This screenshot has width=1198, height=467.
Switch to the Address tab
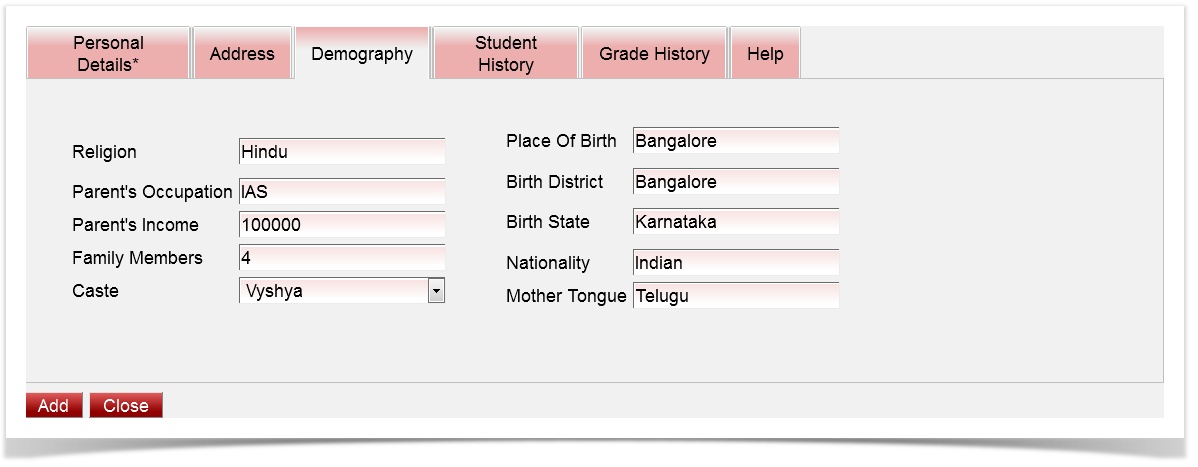tap(242, 54)
